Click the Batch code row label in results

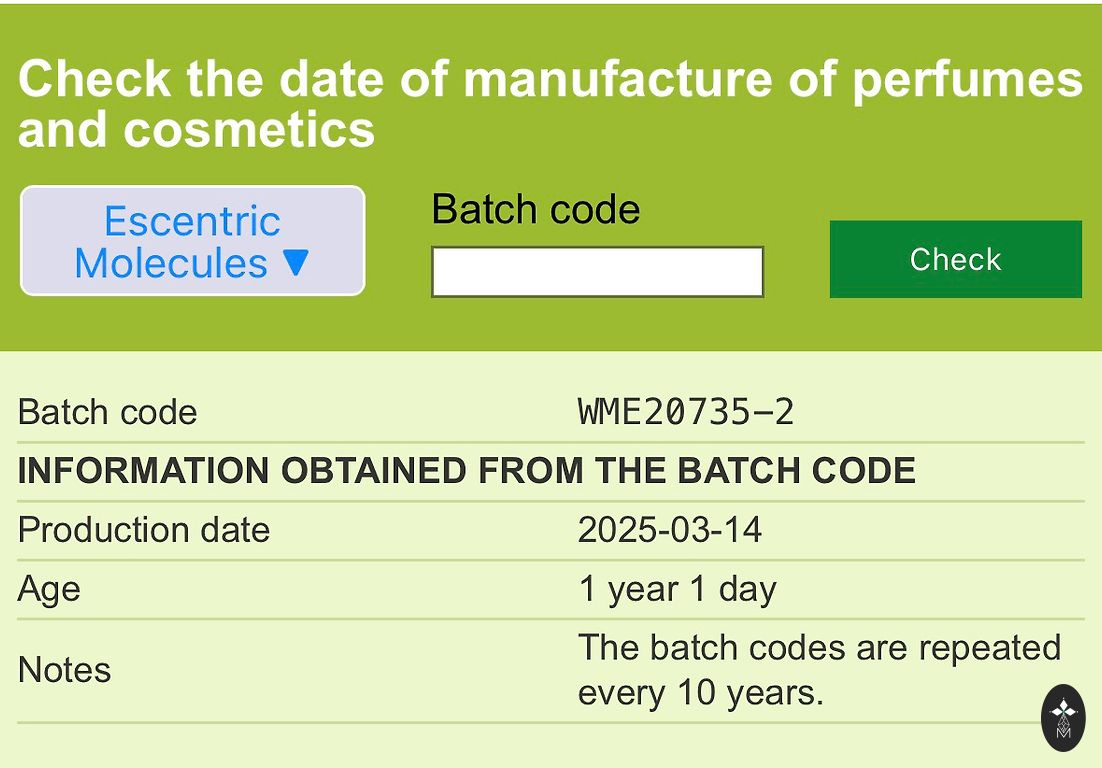point(108,412)
